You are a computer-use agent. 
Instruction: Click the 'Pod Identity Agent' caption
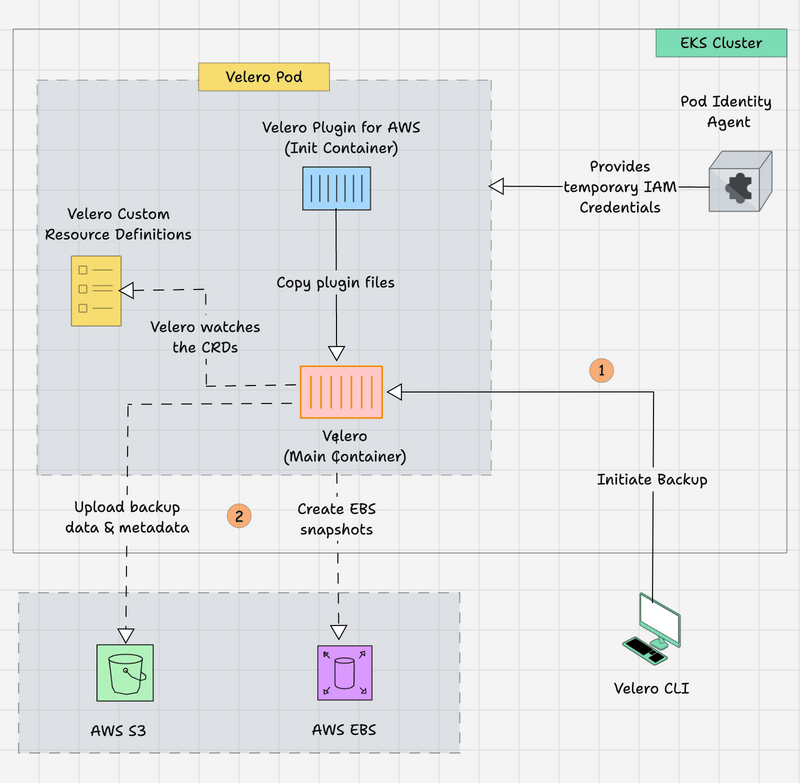click(x=726, y=112)
